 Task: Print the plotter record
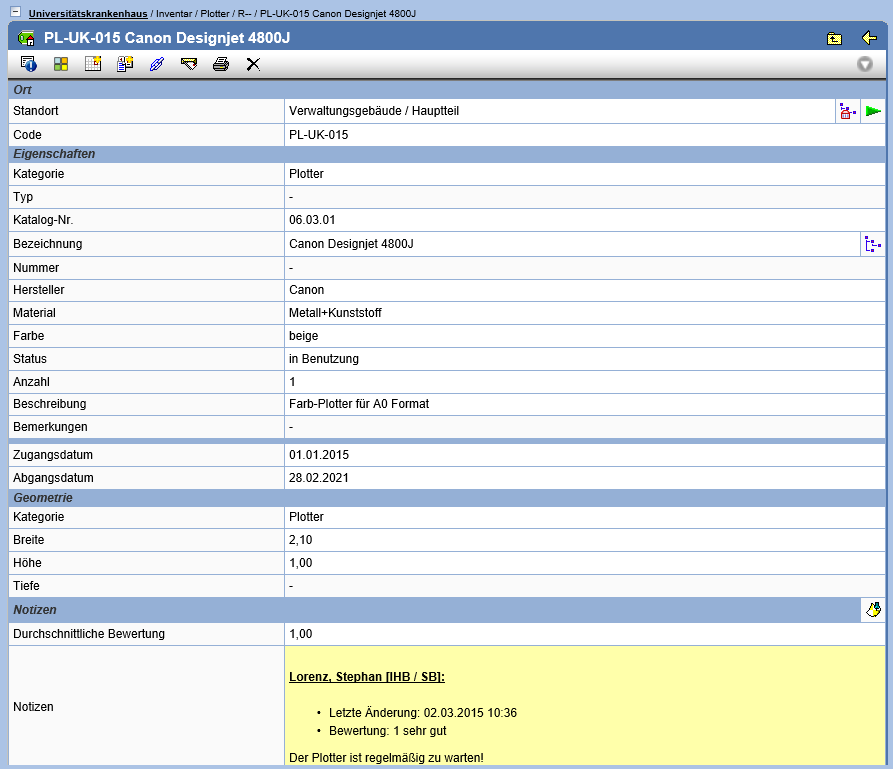pyautogui.click(x=221, y=64)
